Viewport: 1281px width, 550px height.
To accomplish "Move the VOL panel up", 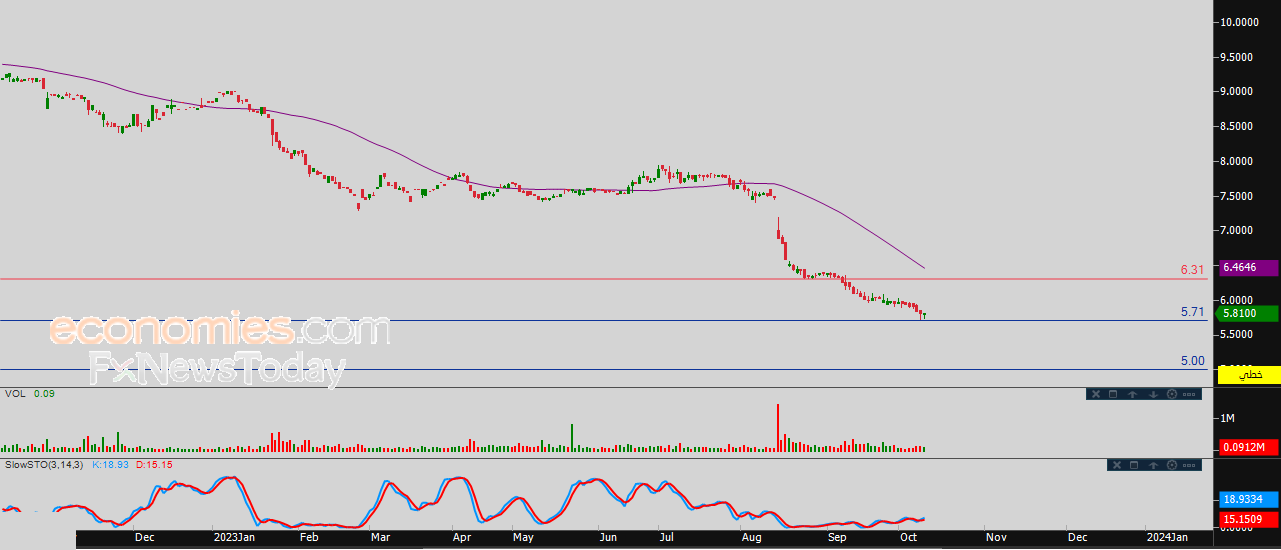I will [x=1133, y=394].
